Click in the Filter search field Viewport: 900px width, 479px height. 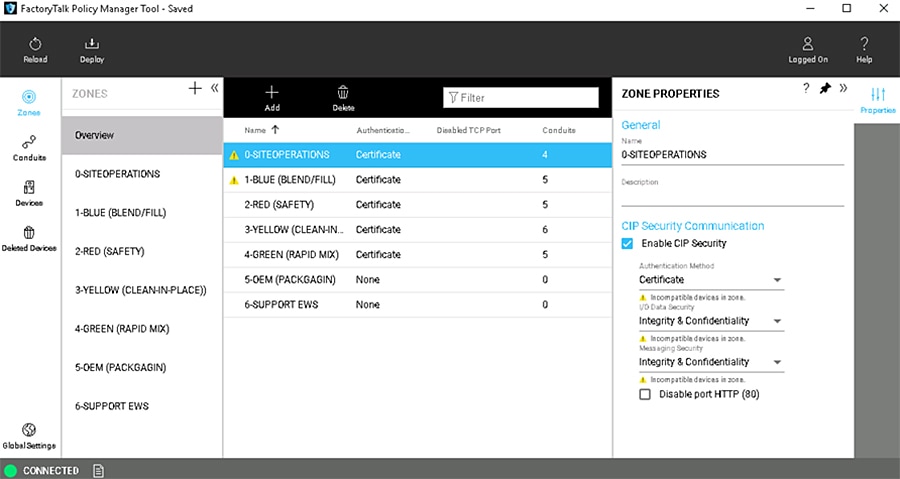(521, 98)
